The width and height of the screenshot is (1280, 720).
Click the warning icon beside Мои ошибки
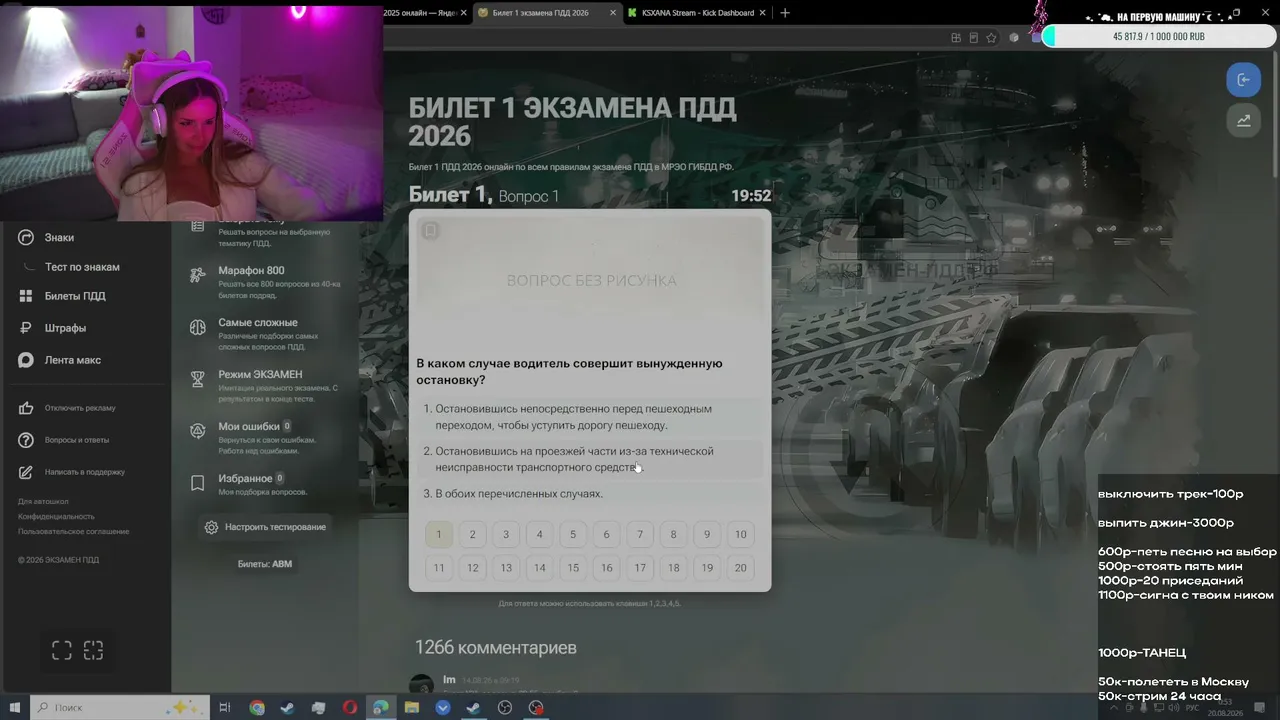[x=198, y=431]
